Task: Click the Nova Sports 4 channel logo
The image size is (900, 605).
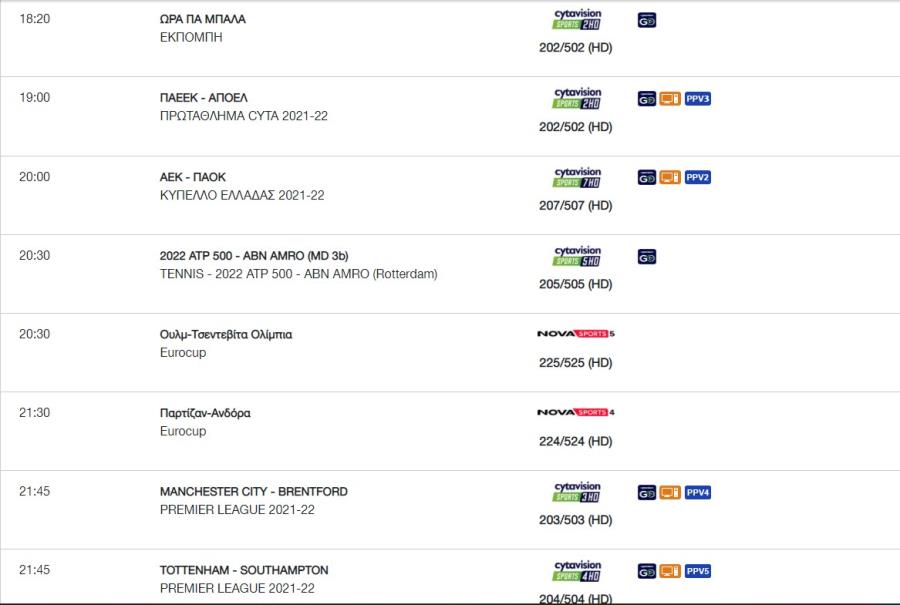Action: coord(576,412)
